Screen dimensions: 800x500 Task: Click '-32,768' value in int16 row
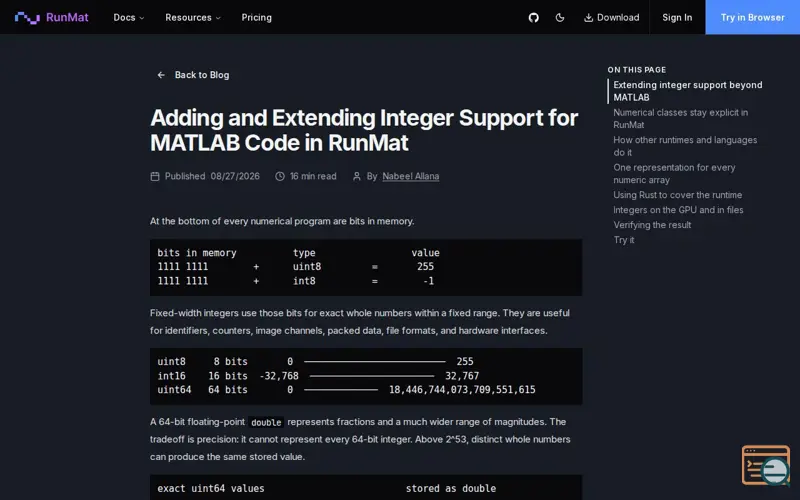click(279, 376)
